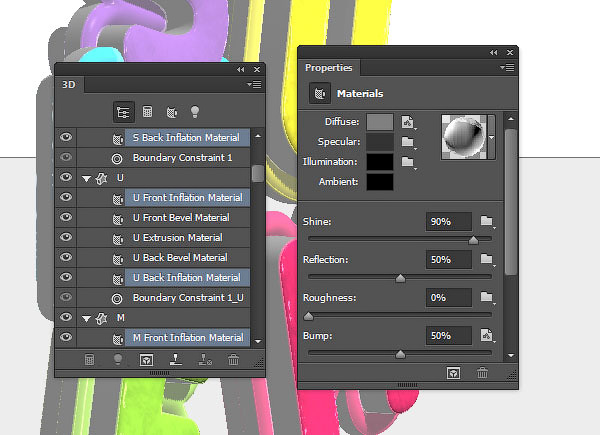The width and height of the screenshot is (600, 435).
Task: Click the Shine percentage field
Action: point(448,222)
